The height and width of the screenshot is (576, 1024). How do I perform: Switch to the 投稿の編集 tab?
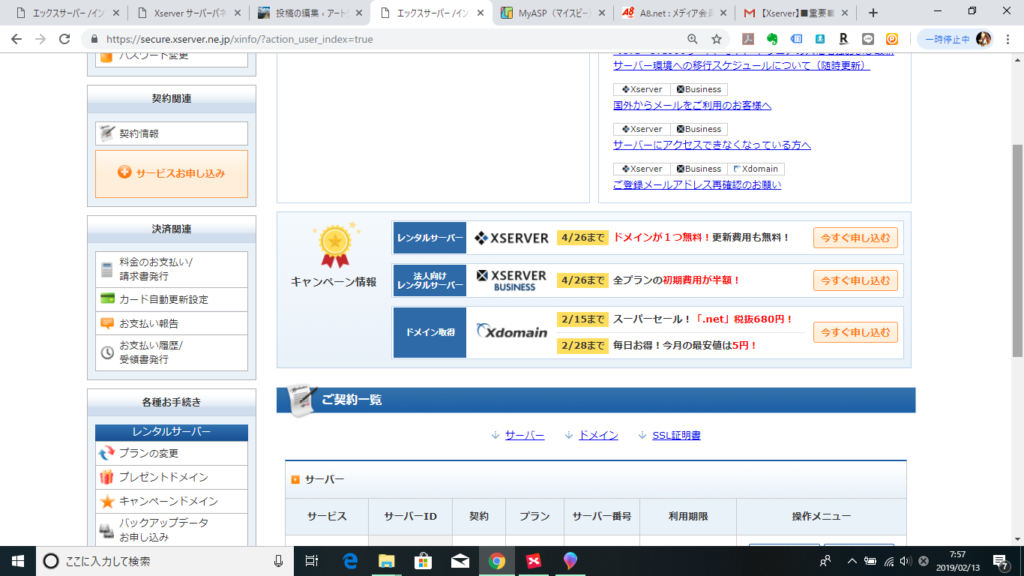coord(311,13)
